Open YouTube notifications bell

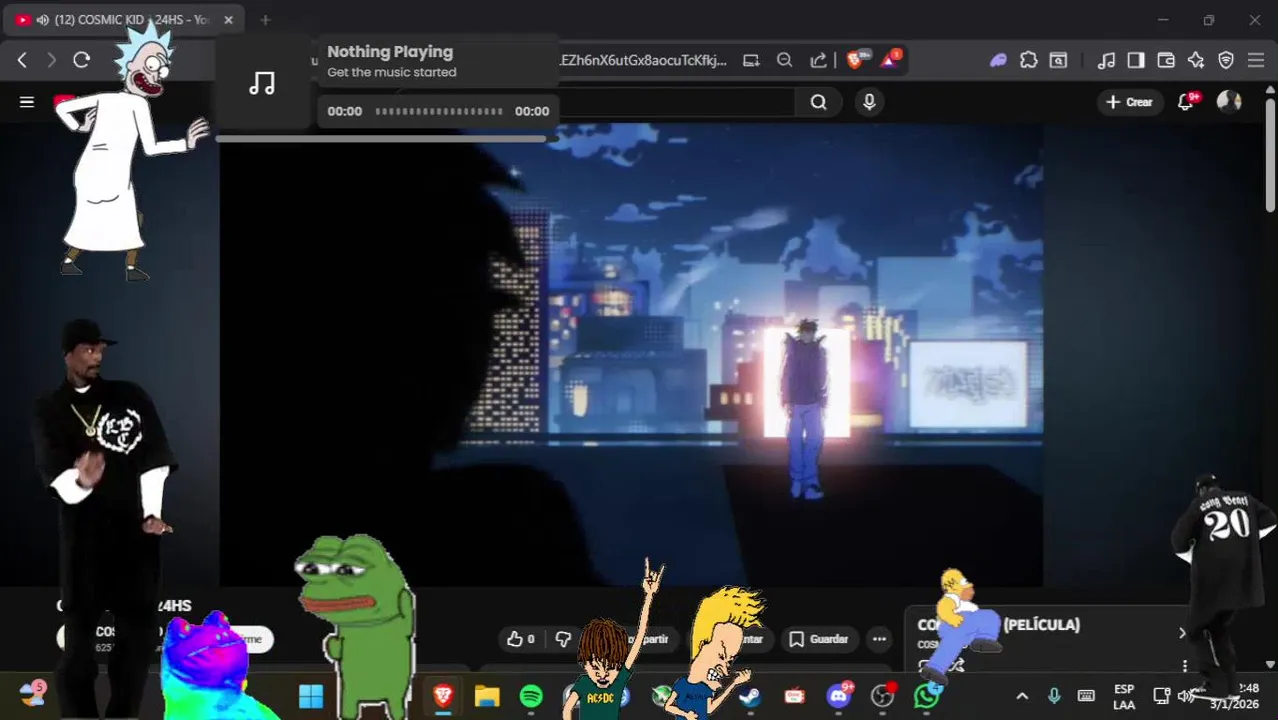(x=1186, y=102)
